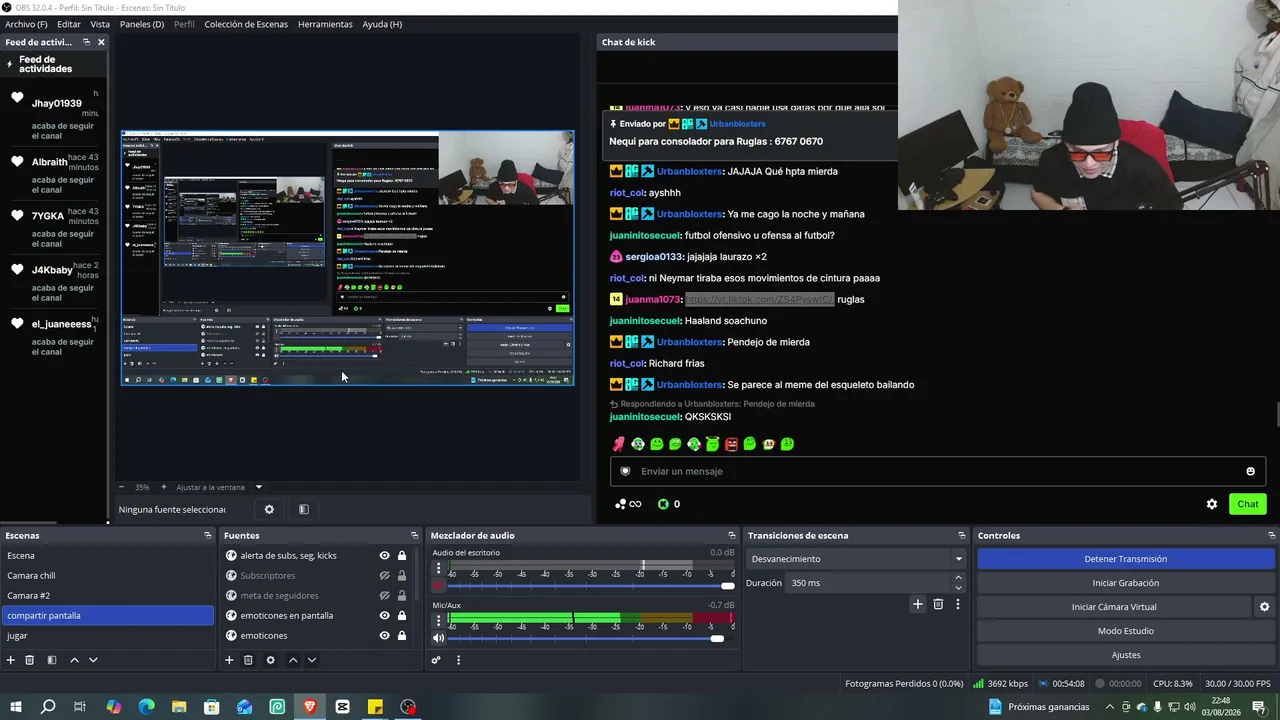Screen dimensions: 1280x720
Task: Start the virtual camera with Iniciar Cámara Virtual
Action: [x=1114, y=607]
